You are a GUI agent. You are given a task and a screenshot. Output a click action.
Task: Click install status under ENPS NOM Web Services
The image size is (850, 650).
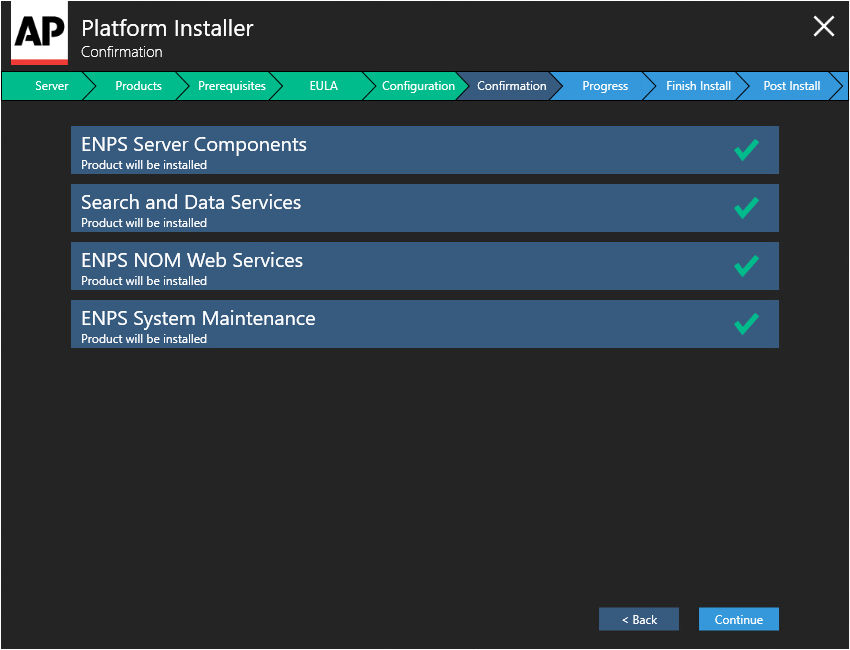coord(144,281)
